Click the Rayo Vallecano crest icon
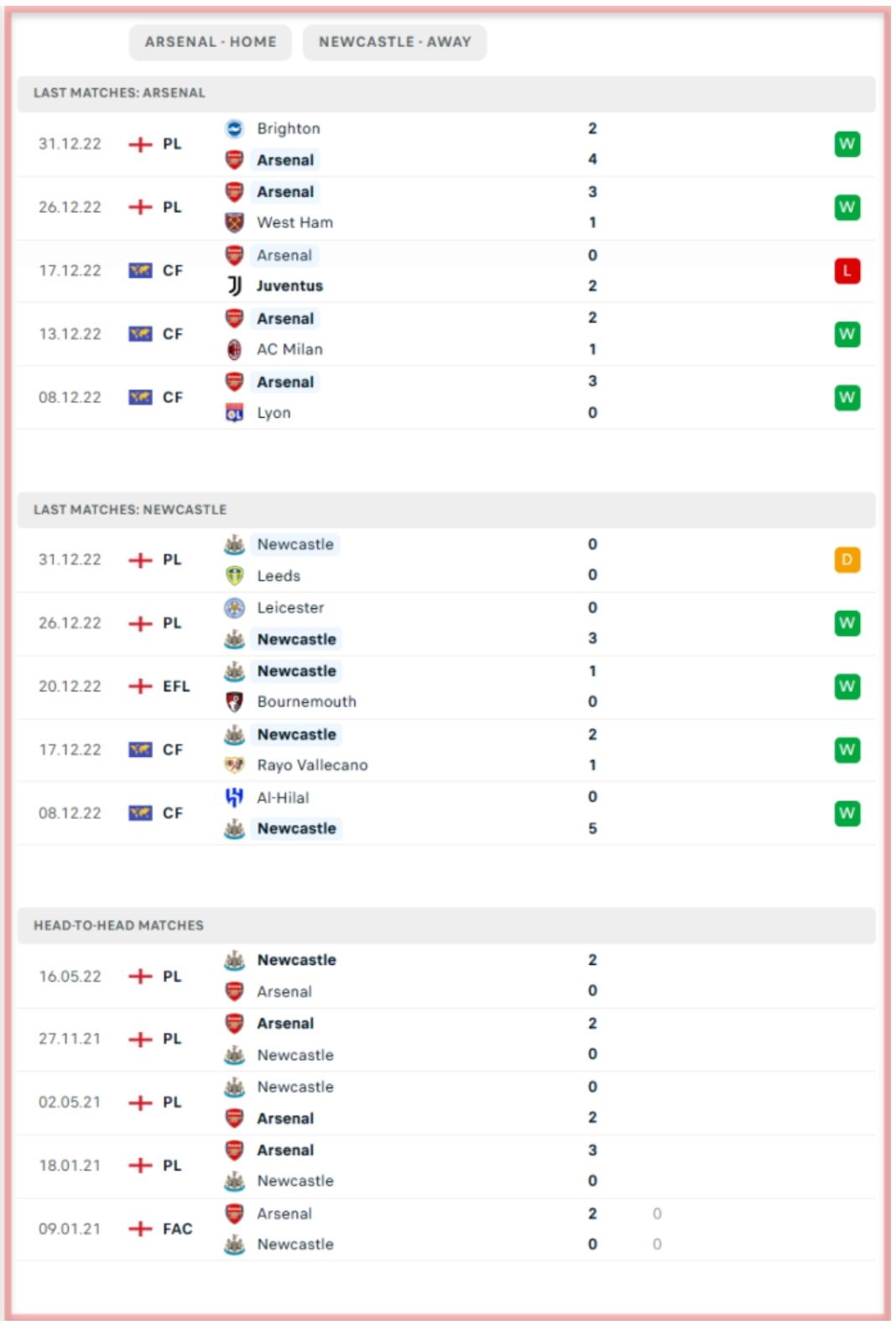This screenshot has height=1330, width=896. pyautogui.click(x=235, y=765)
